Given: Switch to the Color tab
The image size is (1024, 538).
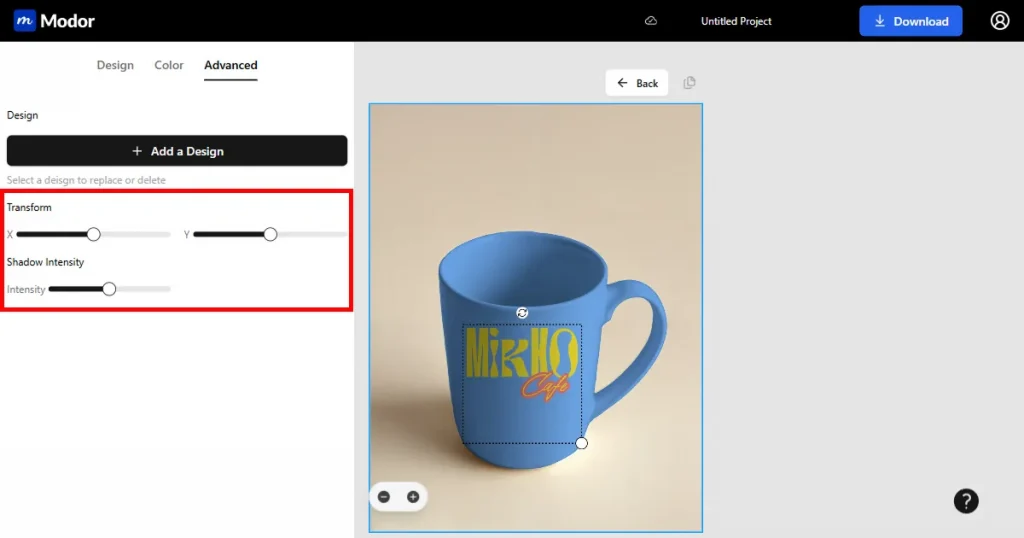Looking at the screenshot, I should tap(168, 65).
